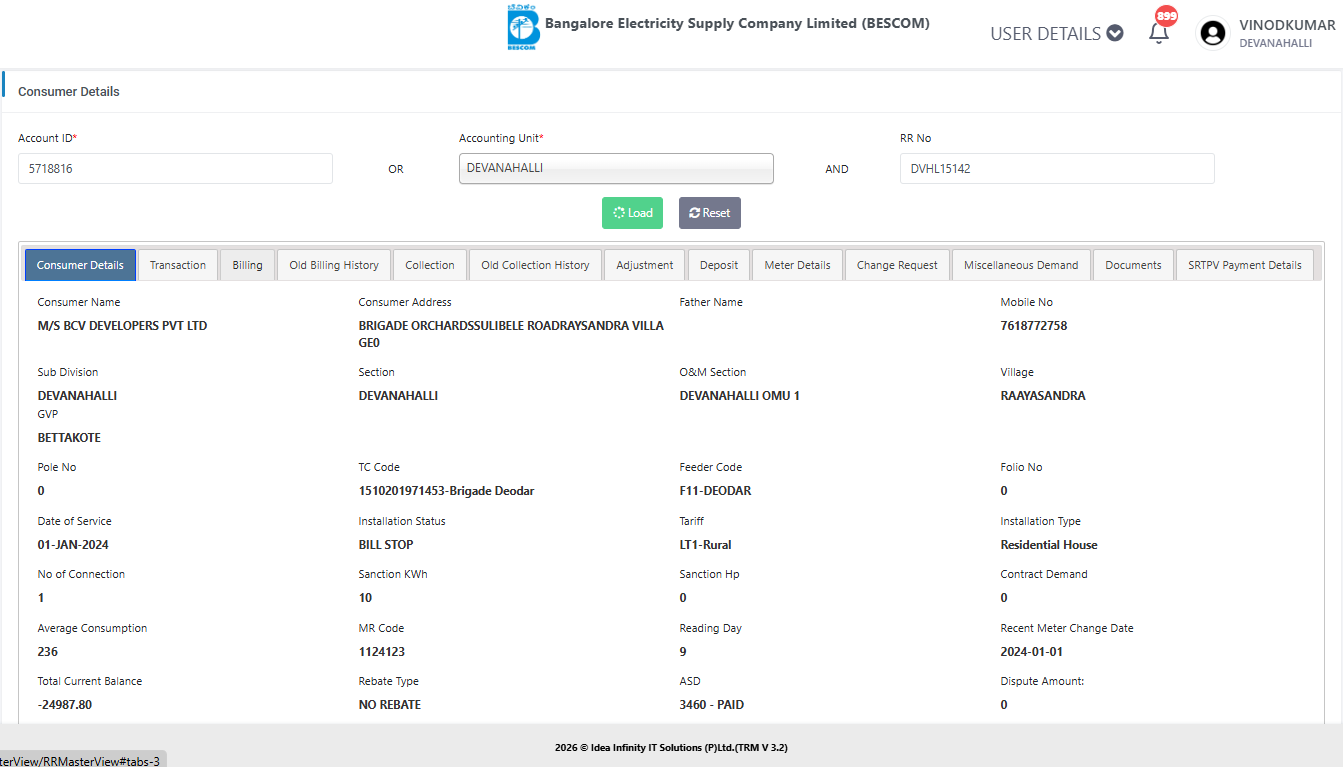This screenshot has height=767, width=1343.
Task: Switch to the Transaction tab
Action: point(178,265)
